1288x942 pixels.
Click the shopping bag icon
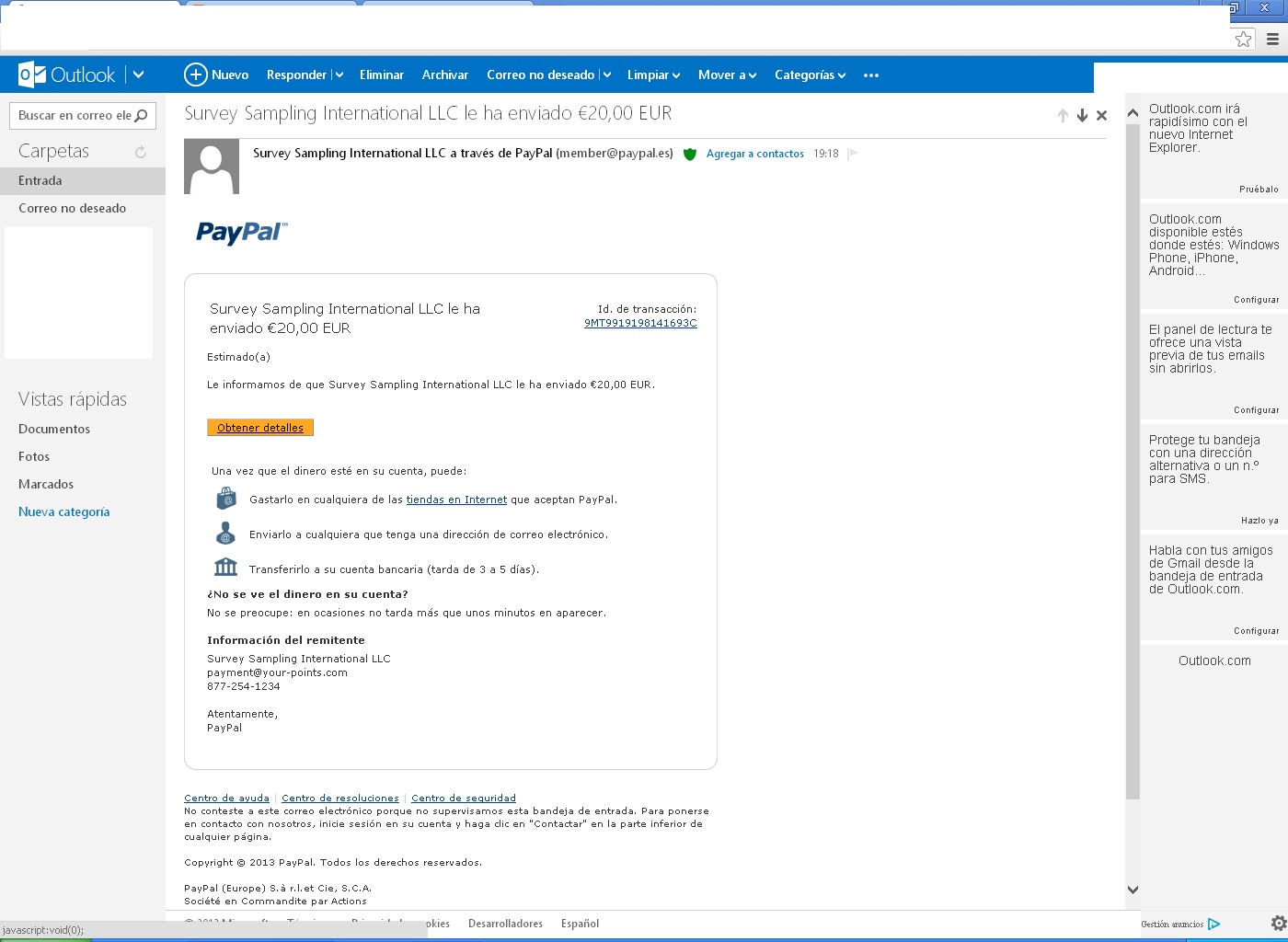(226, 499)
